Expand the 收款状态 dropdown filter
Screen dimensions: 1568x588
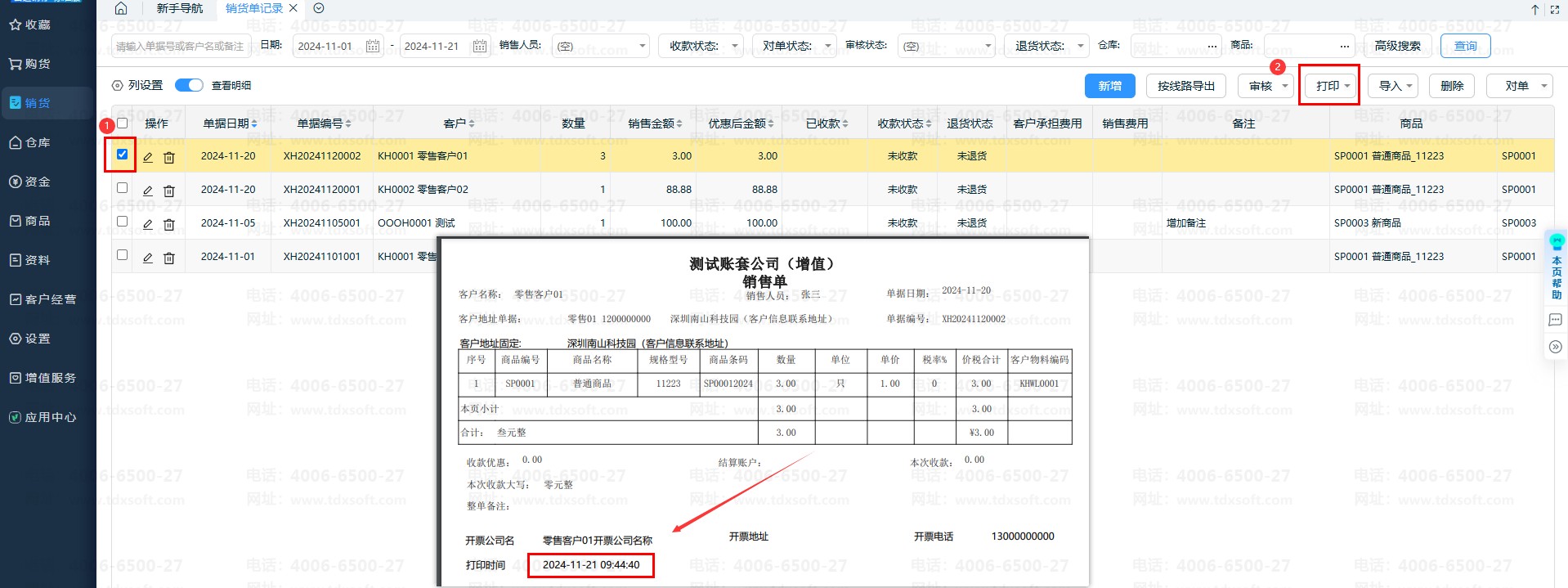(701, 46)
